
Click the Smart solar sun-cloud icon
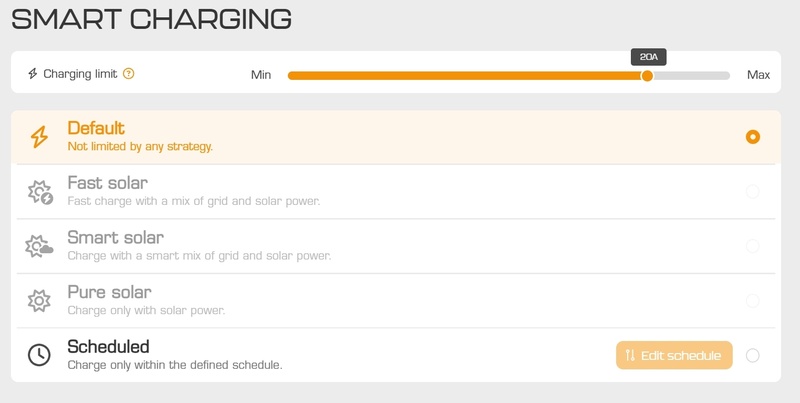(39, 246)
